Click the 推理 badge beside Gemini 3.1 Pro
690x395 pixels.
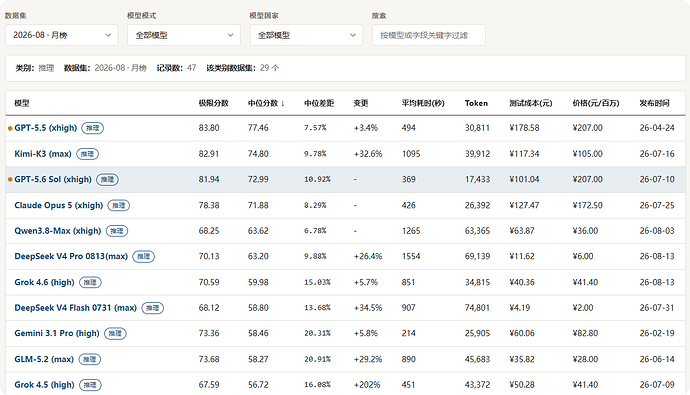click(x=115, y=333)
